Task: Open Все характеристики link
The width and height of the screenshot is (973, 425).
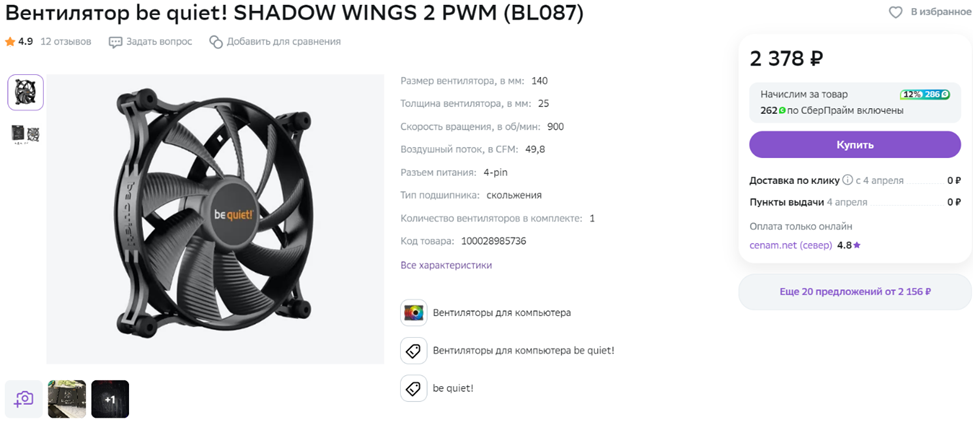Action: (446, 265)
